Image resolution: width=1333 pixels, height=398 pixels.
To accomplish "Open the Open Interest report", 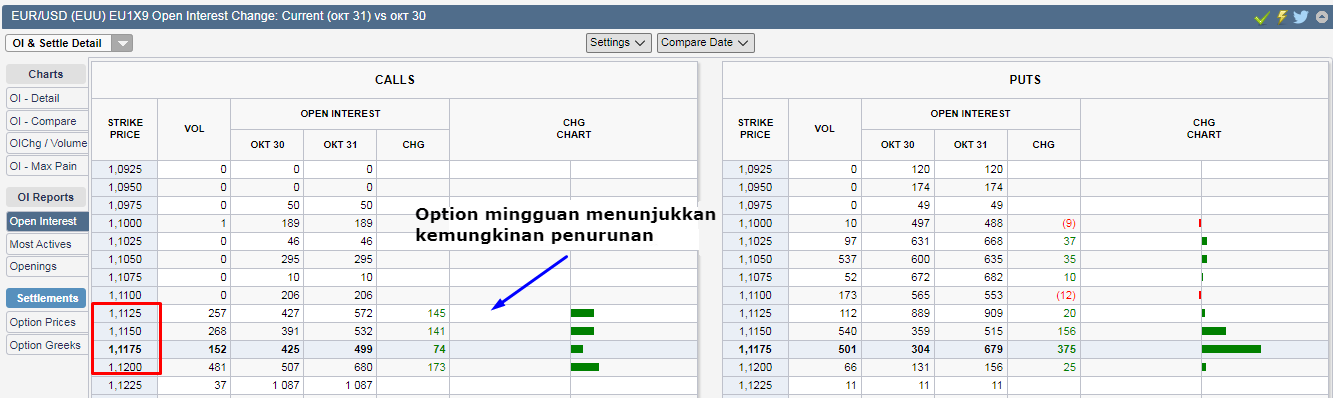I will [x=47, y=221].
